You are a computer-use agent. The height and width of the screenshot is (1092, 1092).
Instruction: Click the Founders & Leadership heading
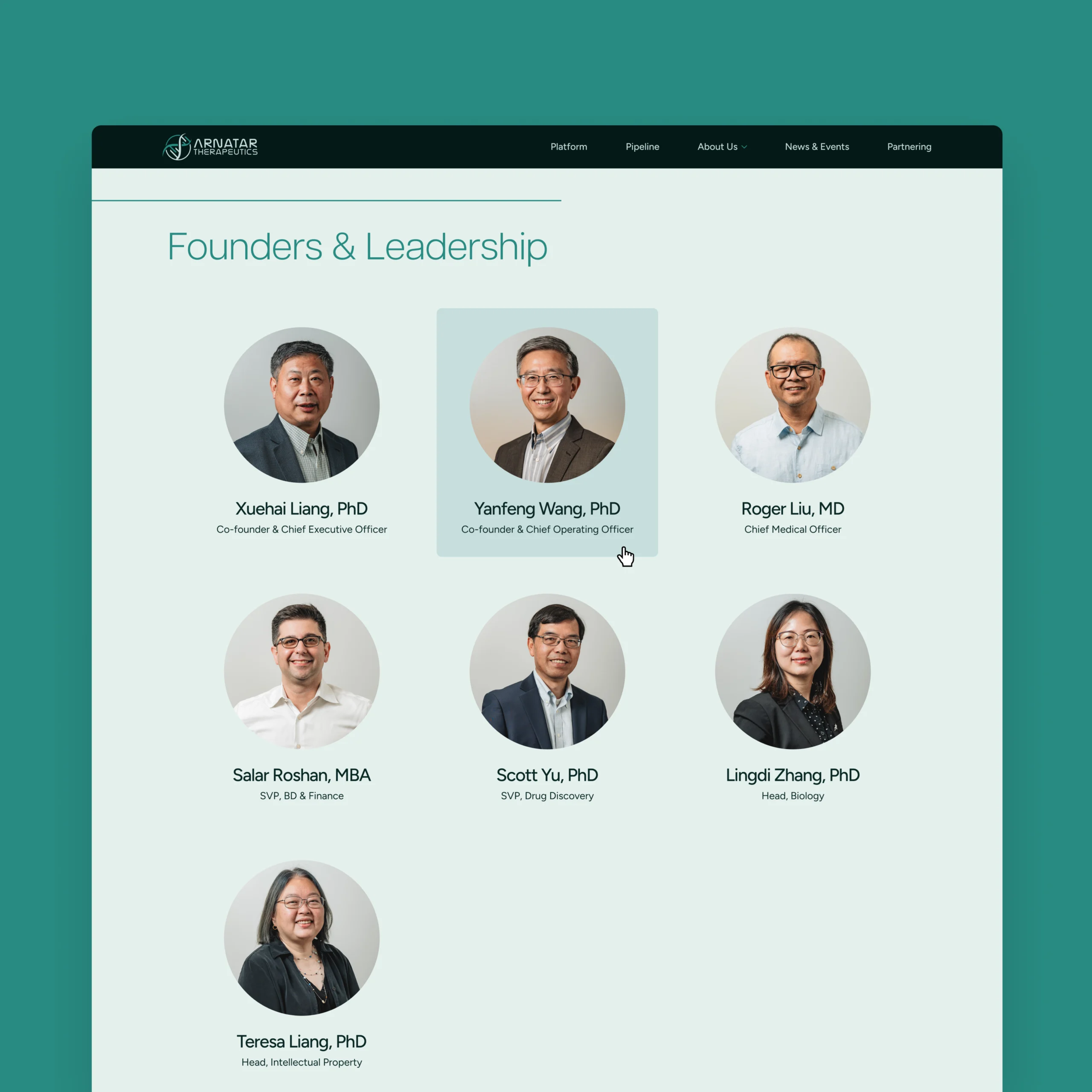click(x=357, y=247)
